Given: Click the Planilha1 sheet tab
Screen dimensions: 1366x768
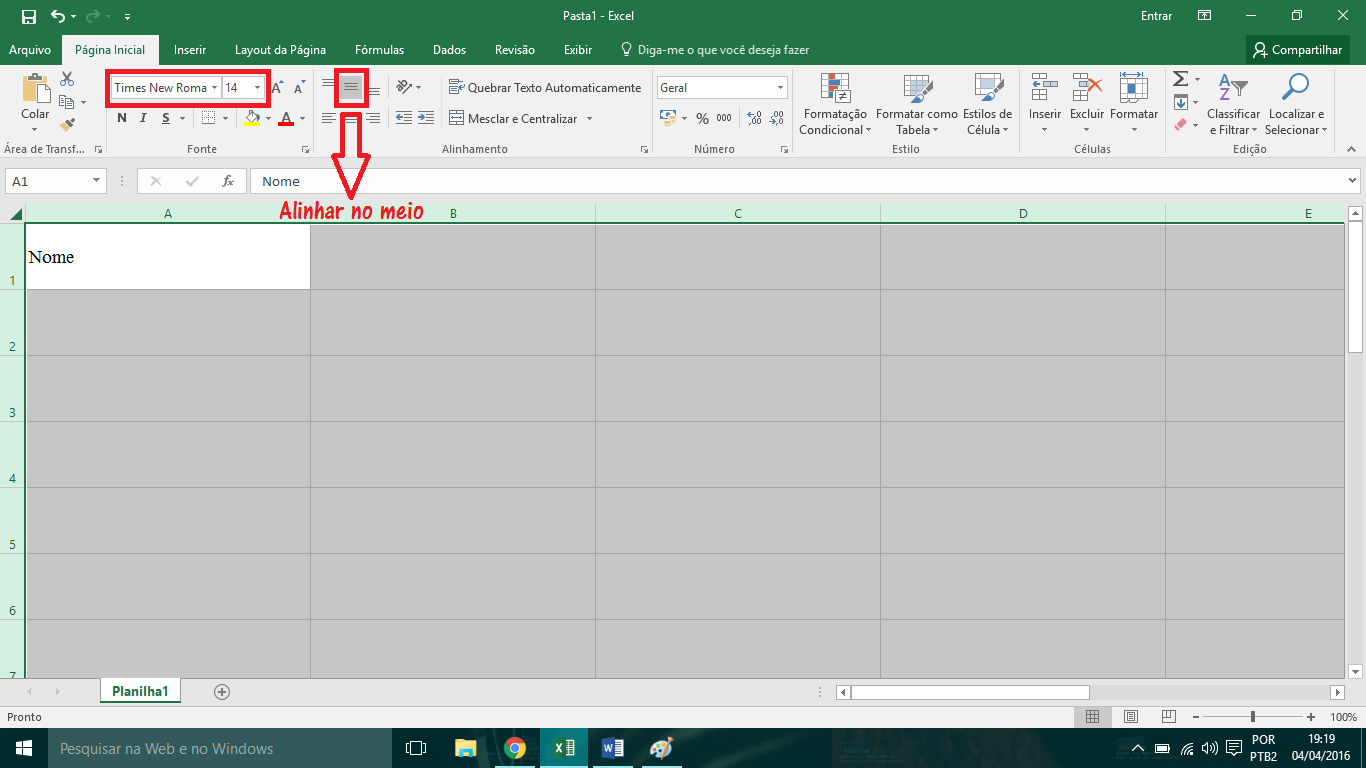Looking at the screenshot, I should [x=140, y=691].
